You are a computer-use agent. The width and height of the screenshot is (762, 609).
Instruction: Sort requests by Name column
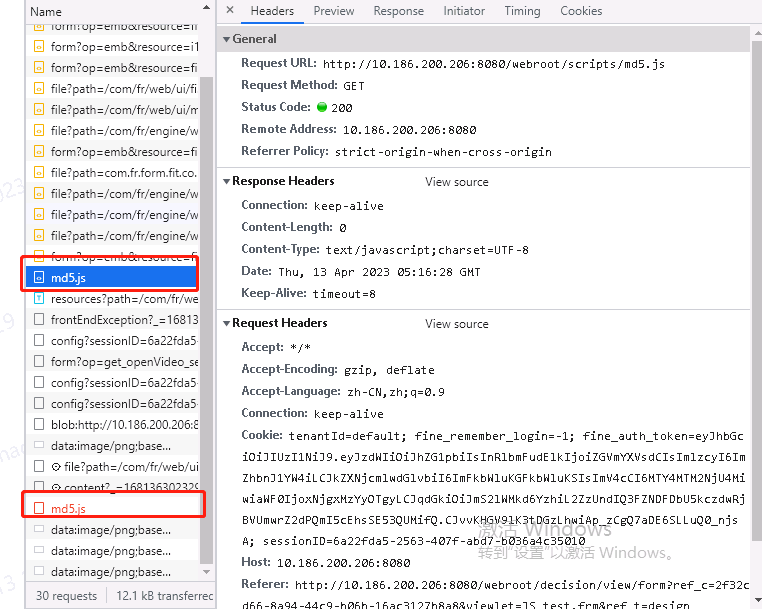click(x=46, y=12)
